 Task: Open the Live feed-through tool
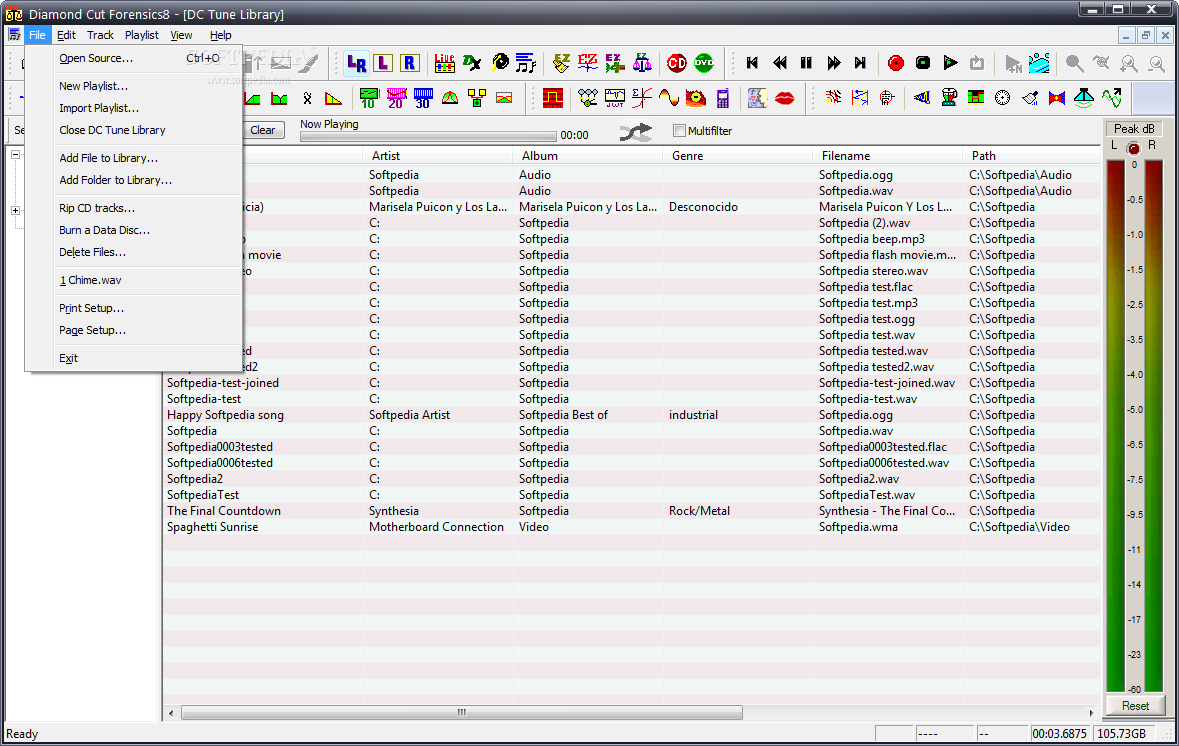point(444,63)
